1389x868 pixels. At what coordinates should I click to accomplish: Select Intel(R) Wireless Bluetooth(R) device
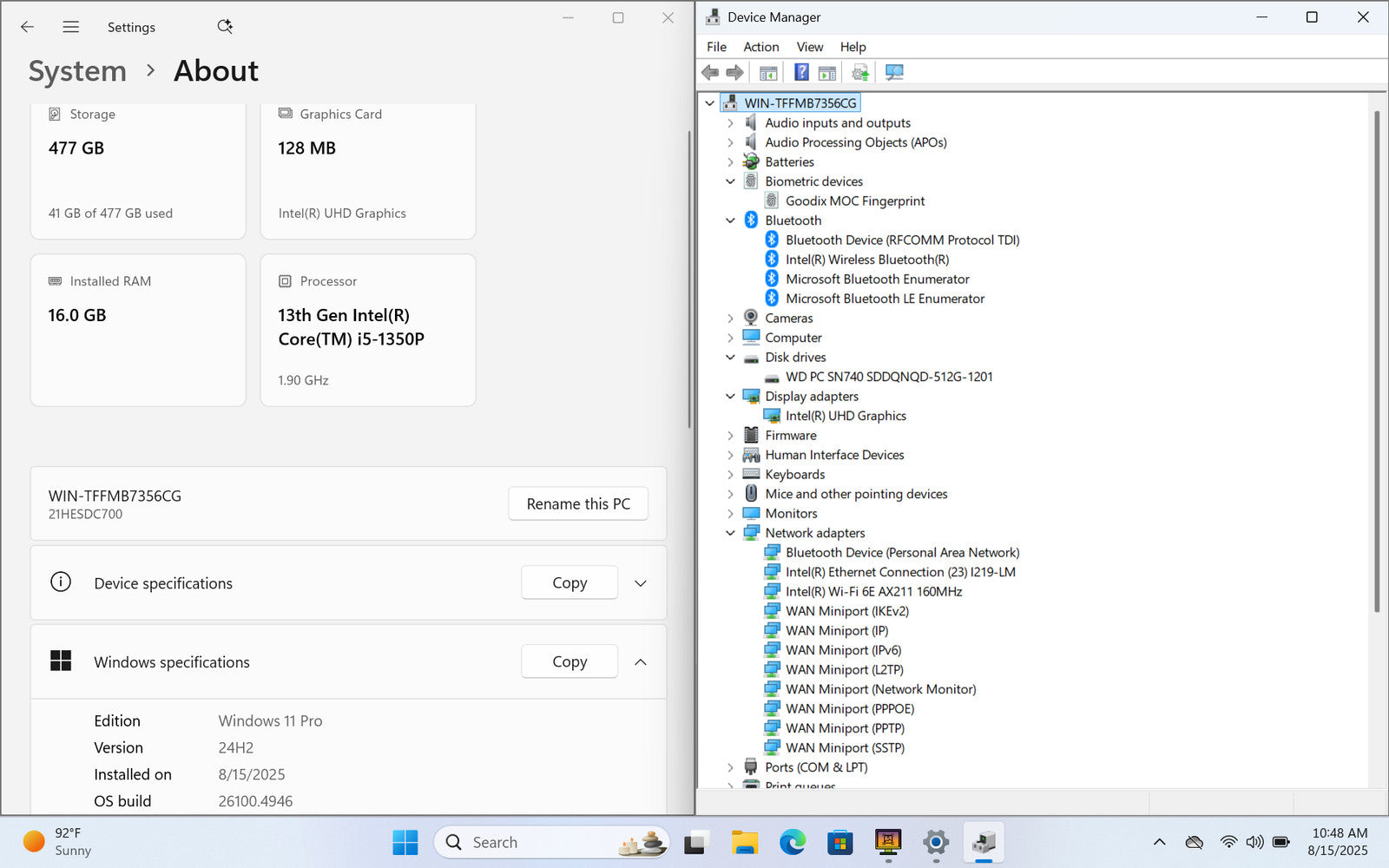[867, 260]
